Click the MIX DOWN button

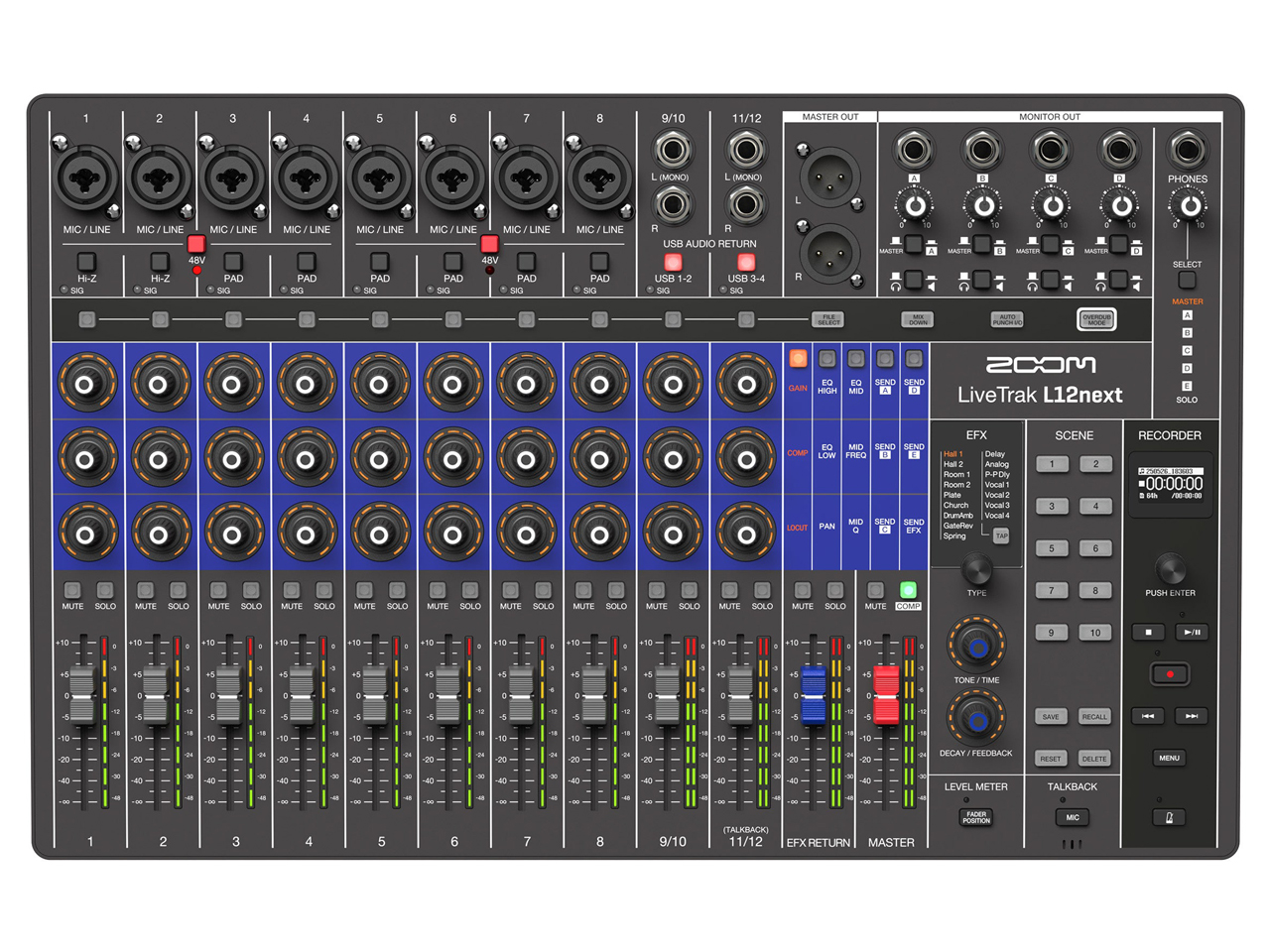[918, 319]
